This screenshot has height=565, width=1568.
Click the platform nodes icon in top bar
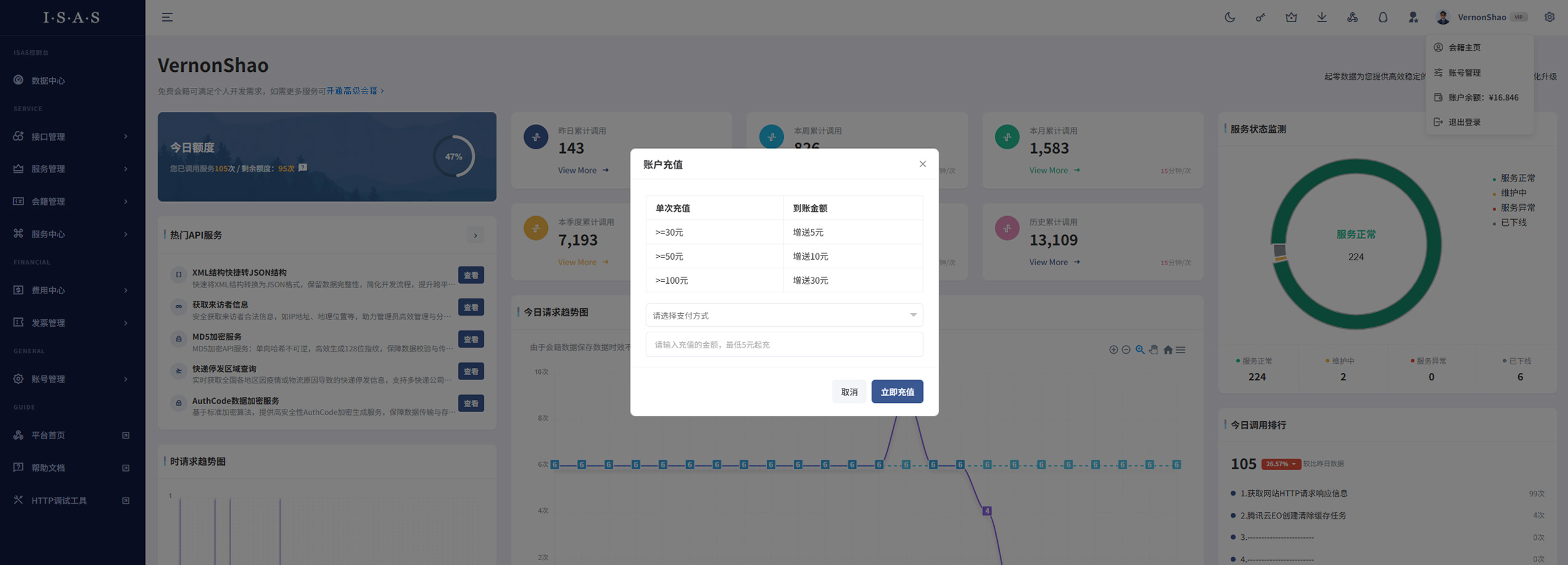coord(1352,17)
